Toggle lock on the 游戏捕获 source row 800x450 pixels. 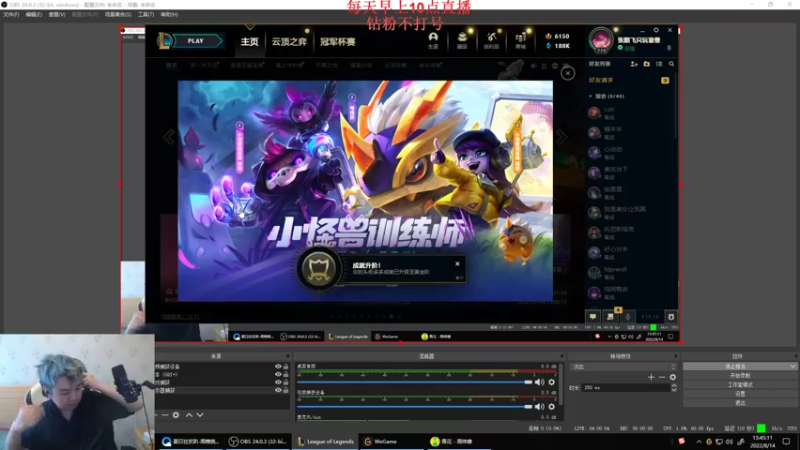pos(286,382)
